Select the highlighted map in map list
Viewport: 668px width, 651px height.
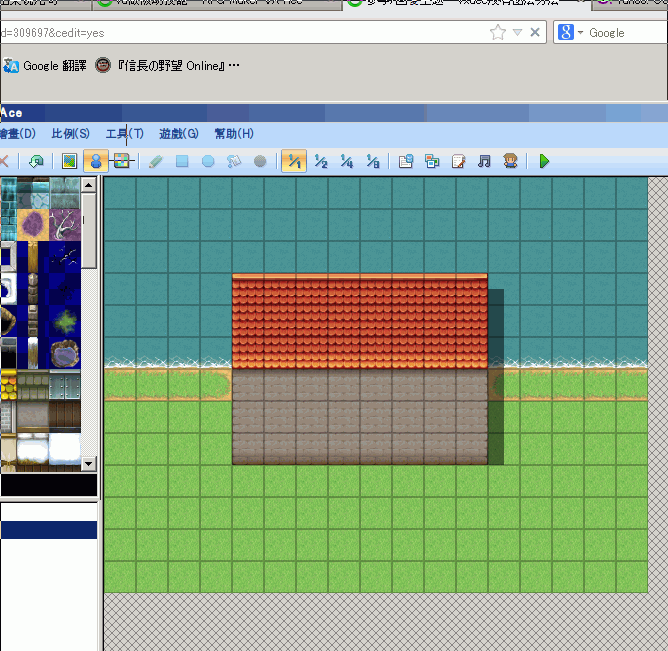[x=49, y=530]
